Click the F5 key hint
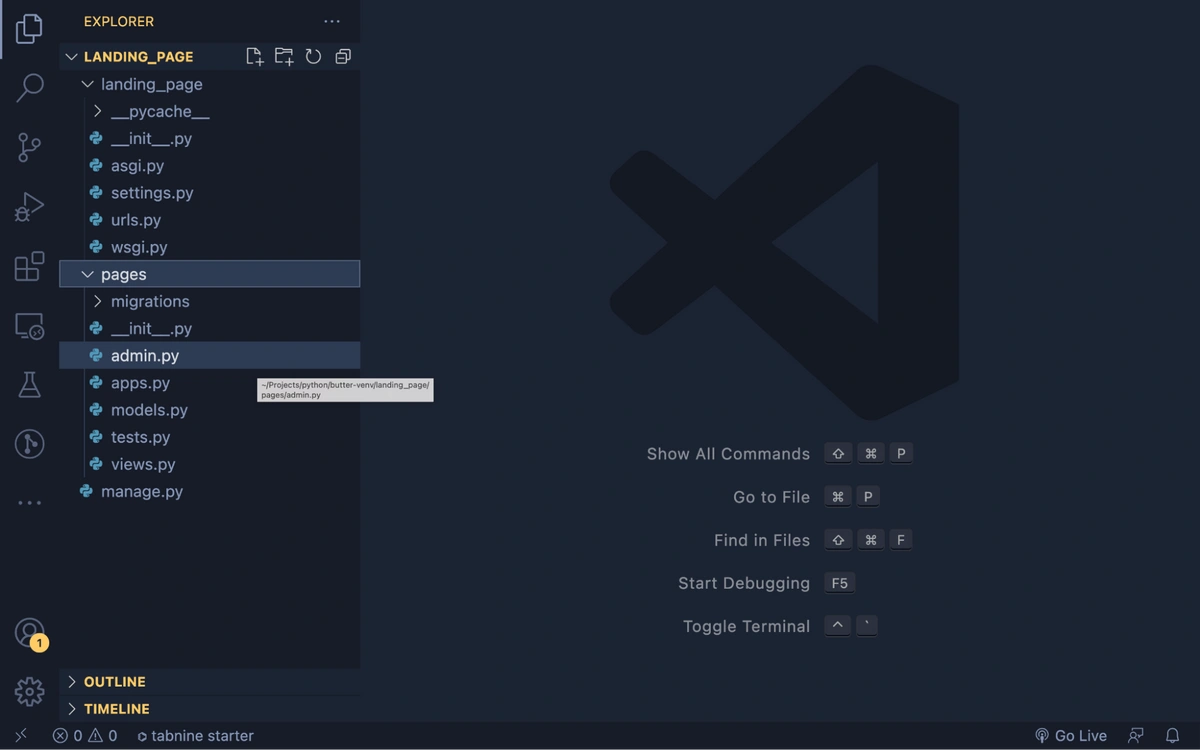 [x=840, y=583]
